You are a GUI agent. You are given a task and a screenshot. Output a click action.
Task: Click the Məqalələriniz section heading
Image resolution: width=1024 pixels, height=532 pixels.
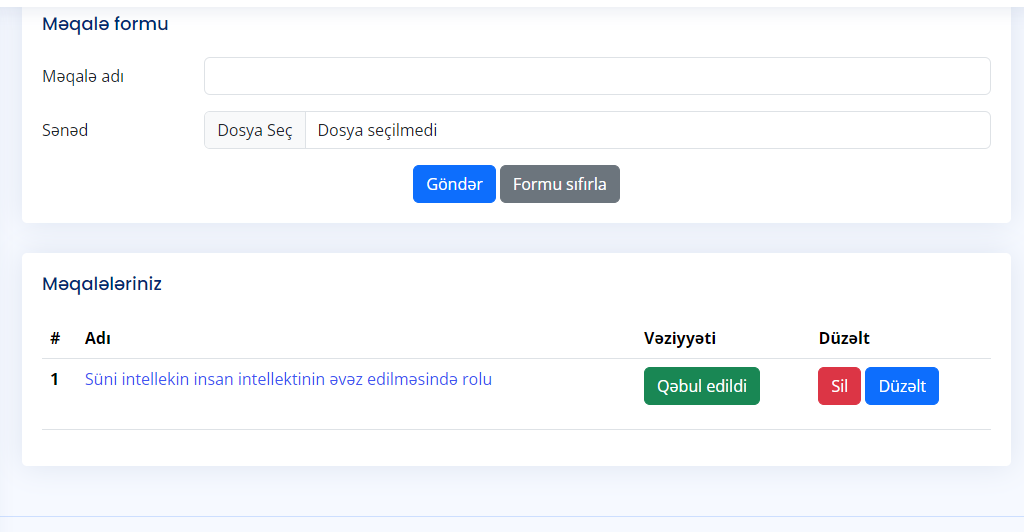click(102, 284)
